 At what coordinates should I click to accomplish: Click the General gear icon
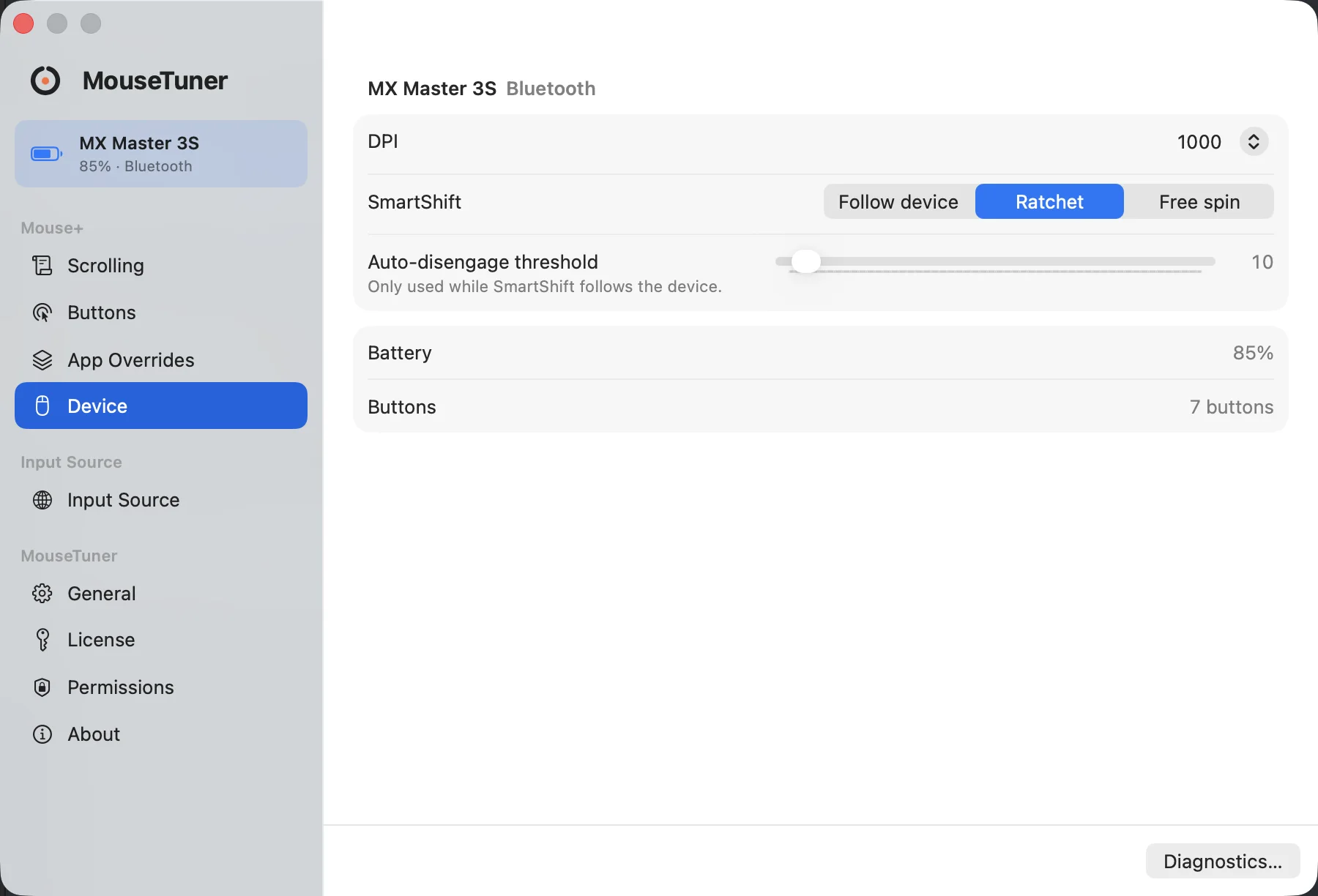click(42, 594)
